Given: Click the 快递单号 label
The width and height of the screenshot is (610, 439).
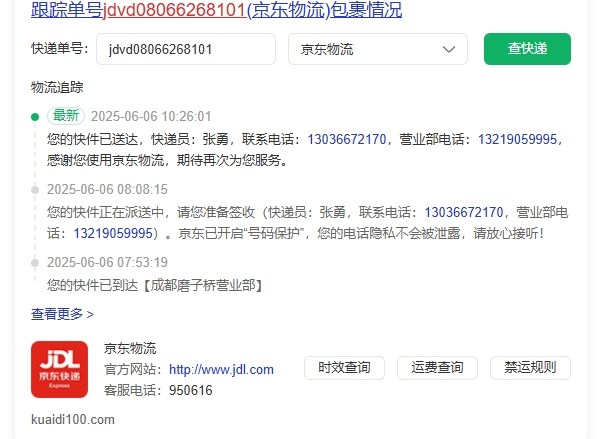Looking at the screenshot, I should 59,49.
